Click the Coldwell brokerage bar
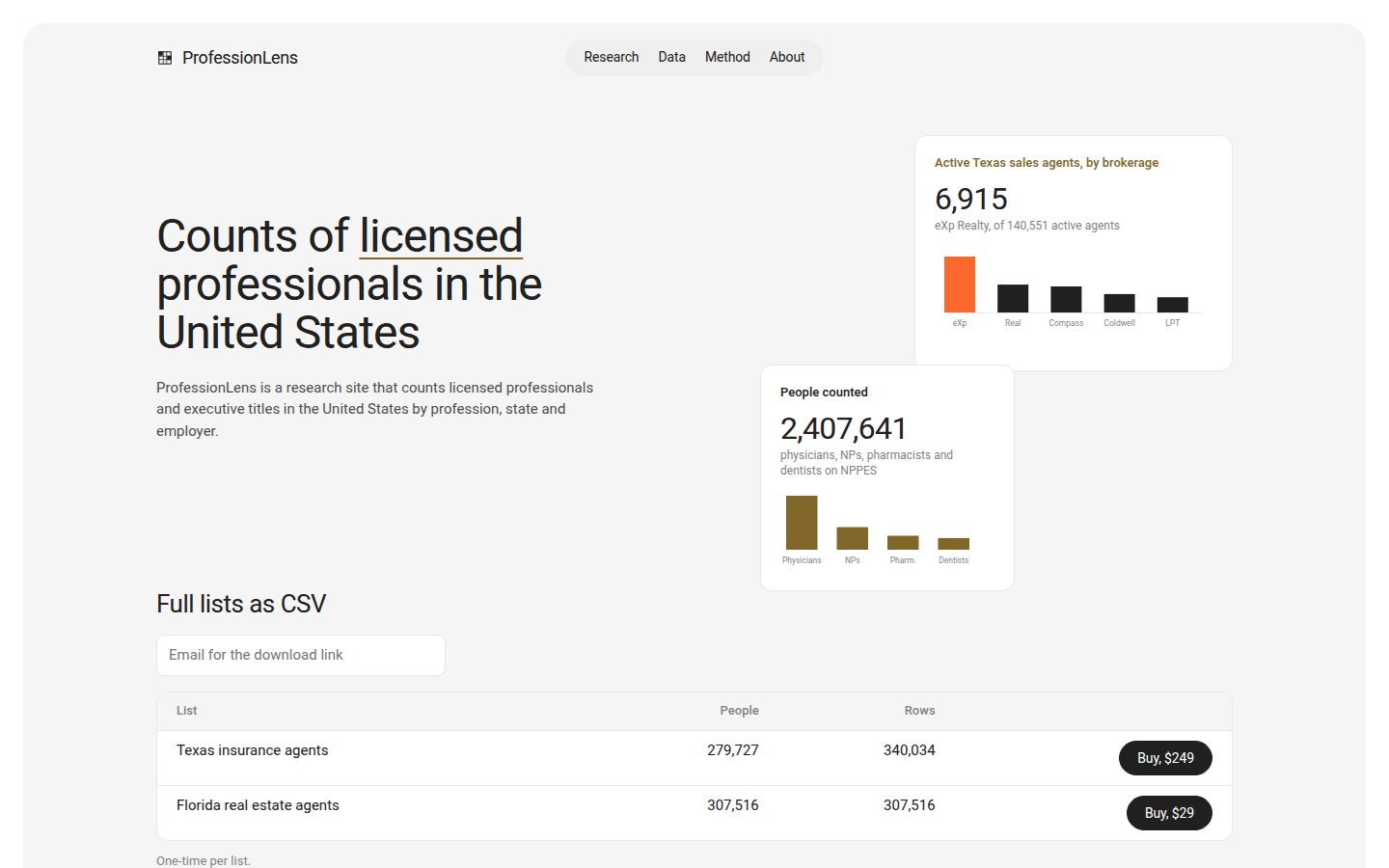 pyautogui.click(x=1119, y=303)
